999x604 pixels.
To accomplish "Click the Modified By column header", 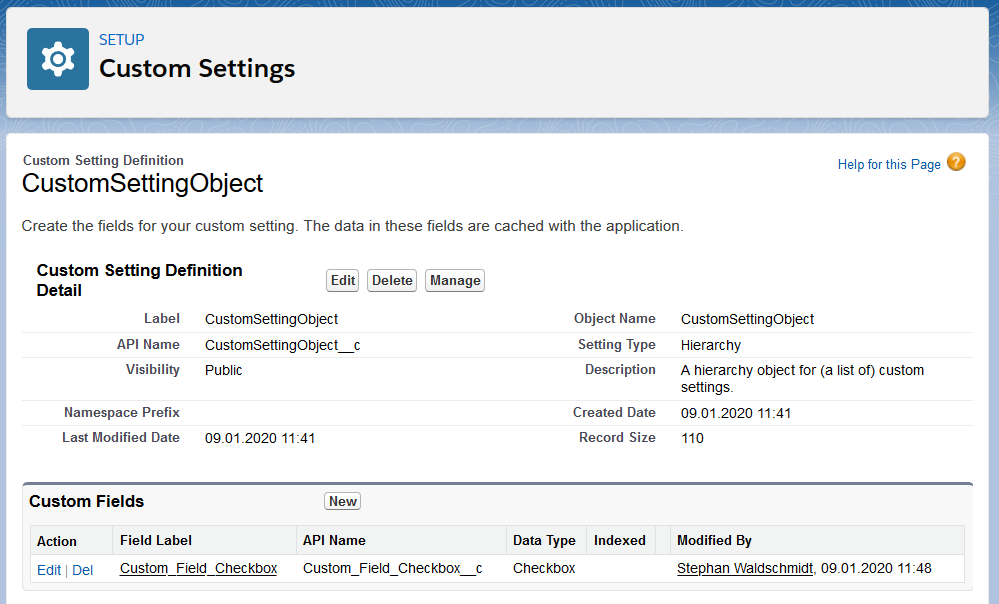I will pos(714,540).
